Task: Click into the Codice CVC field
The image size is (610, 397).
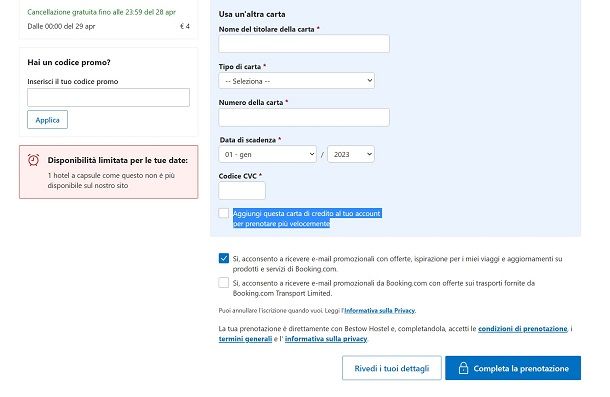Action: point(242,191)
